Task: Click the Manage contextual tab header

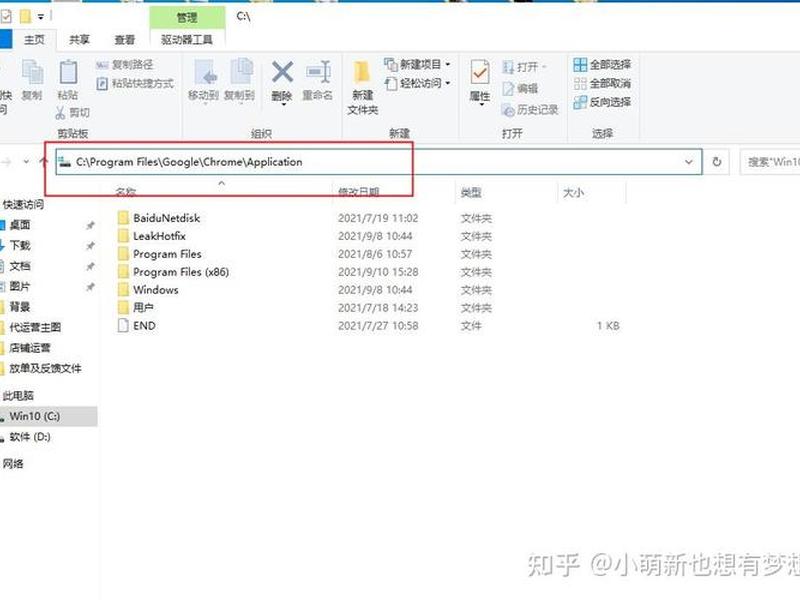Action: click(187, 18)
